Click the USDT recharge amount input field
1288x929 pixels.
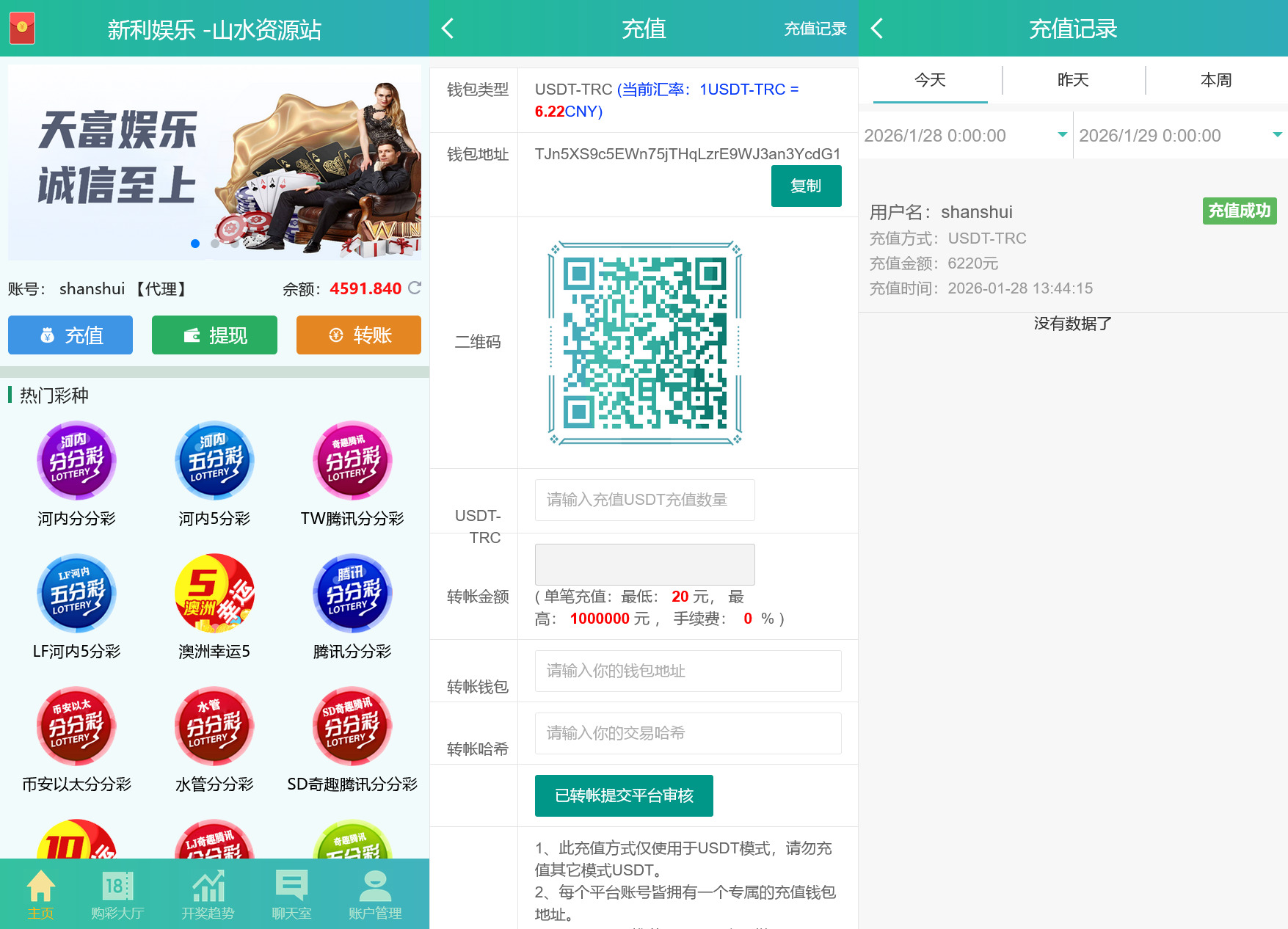644,500
